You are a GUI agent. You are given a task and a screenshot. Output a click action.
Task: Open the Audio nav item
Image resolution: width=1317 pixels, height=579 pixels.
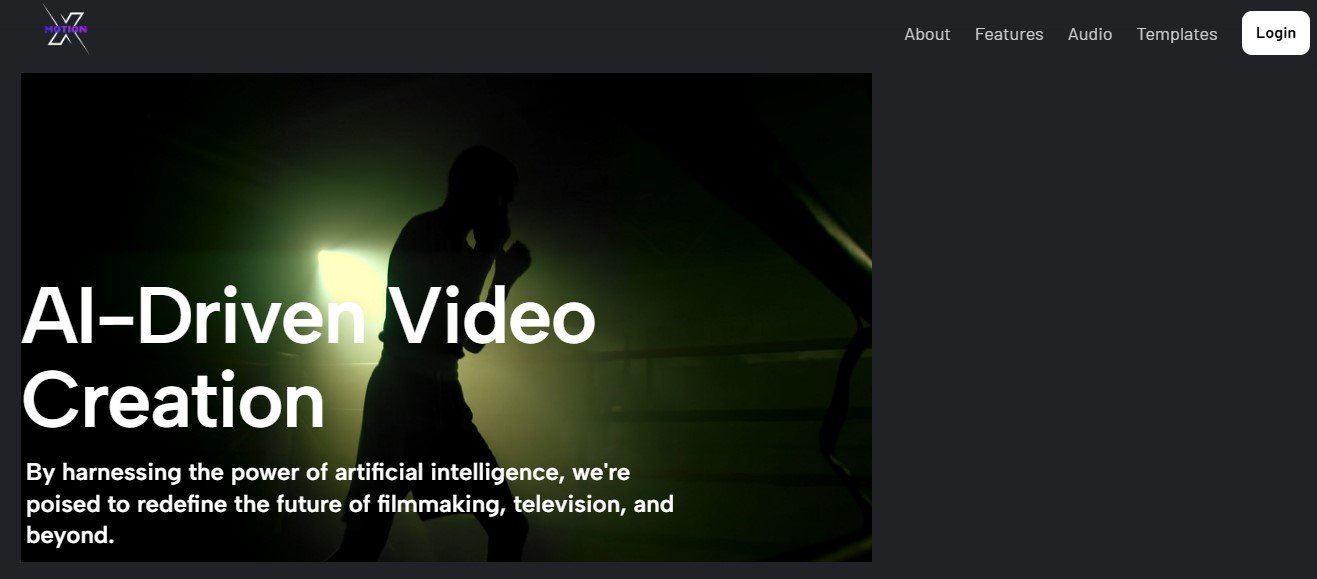(x=1090, y=34)
